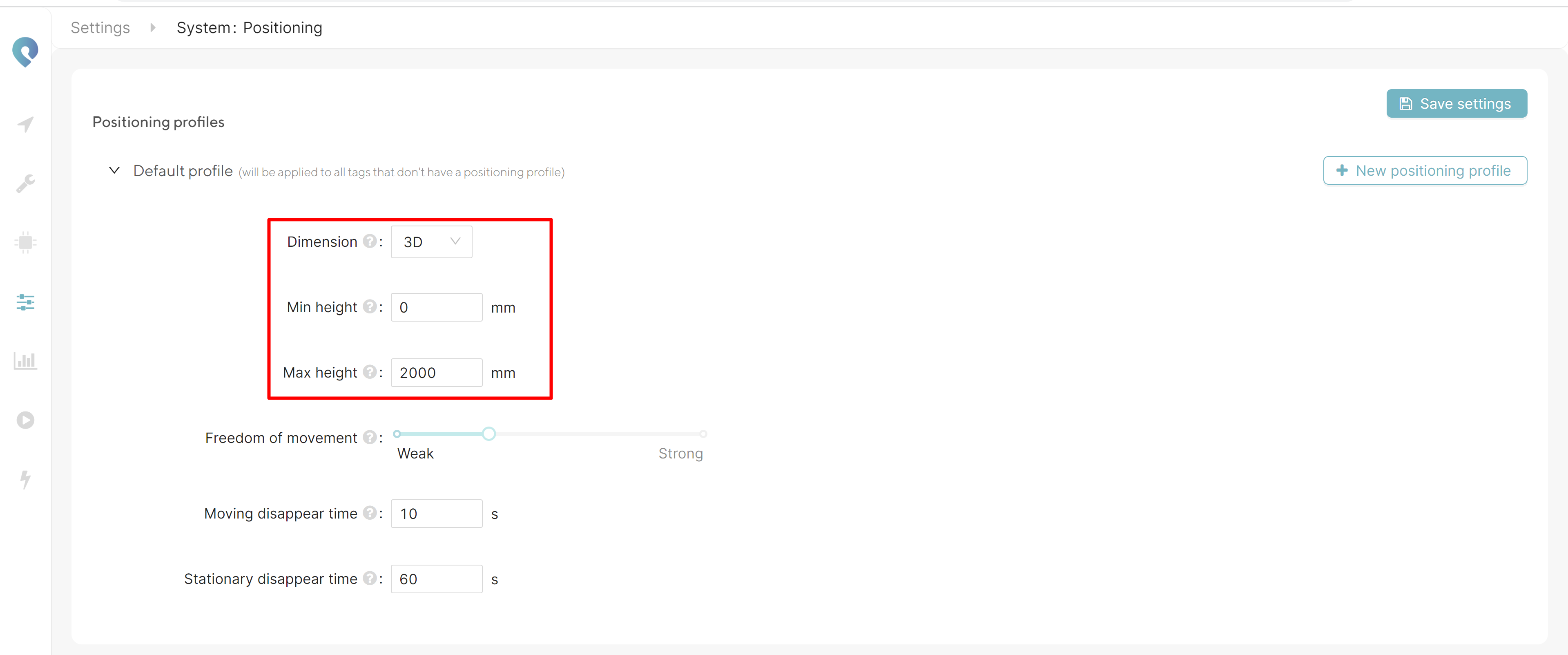Click help icon beside Freedom of movement
The width and height of the screenshot is (1568, 655).
(370, 437)
